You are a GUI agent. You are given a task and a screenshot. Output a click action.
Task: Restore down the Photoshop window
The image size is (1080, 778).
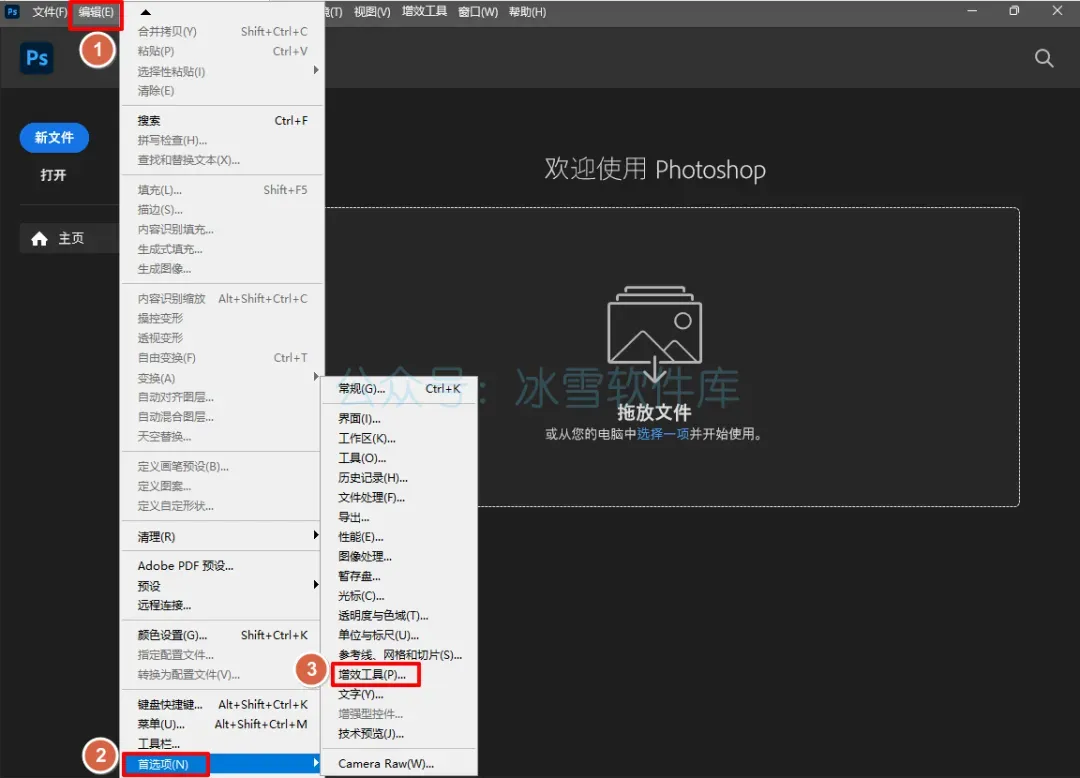tap(1014, 11)
